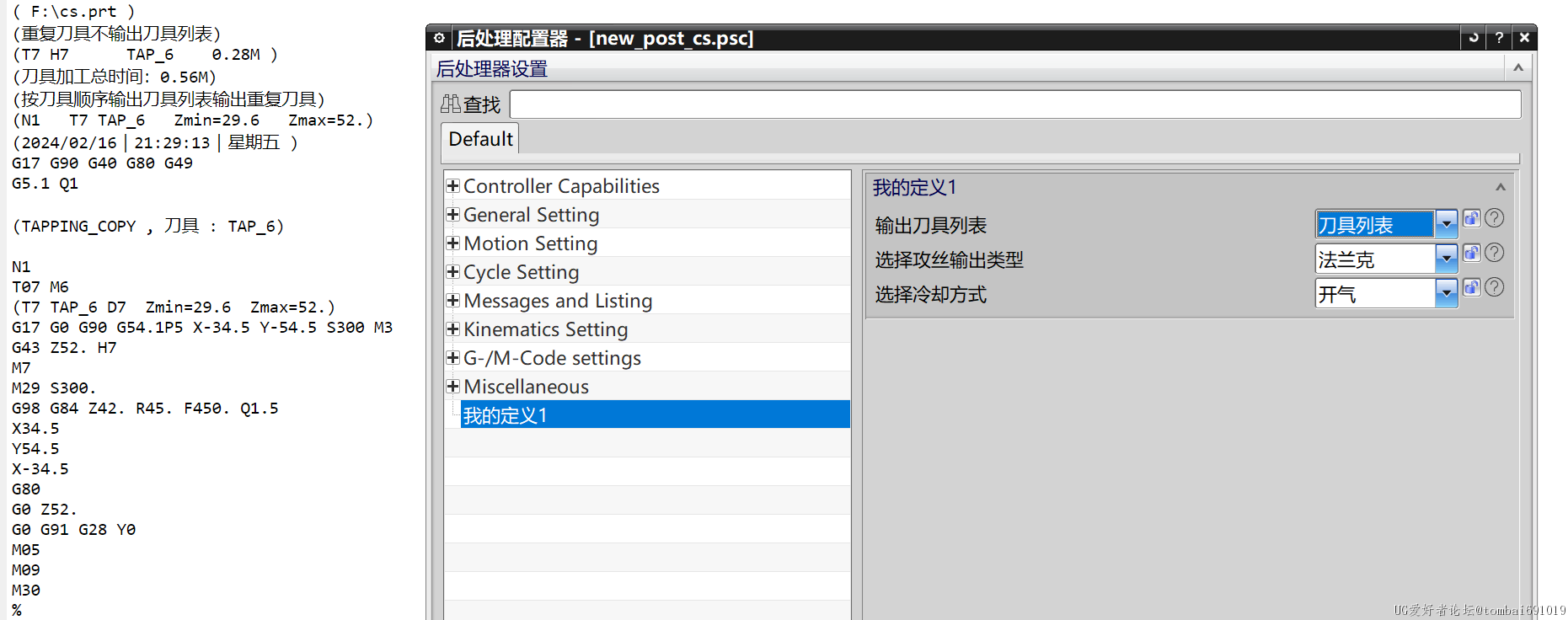This screenshot has width=1568, height=620.
Task: Select the Controller Capabilities tree label
Action: click(x=561, y=186)
